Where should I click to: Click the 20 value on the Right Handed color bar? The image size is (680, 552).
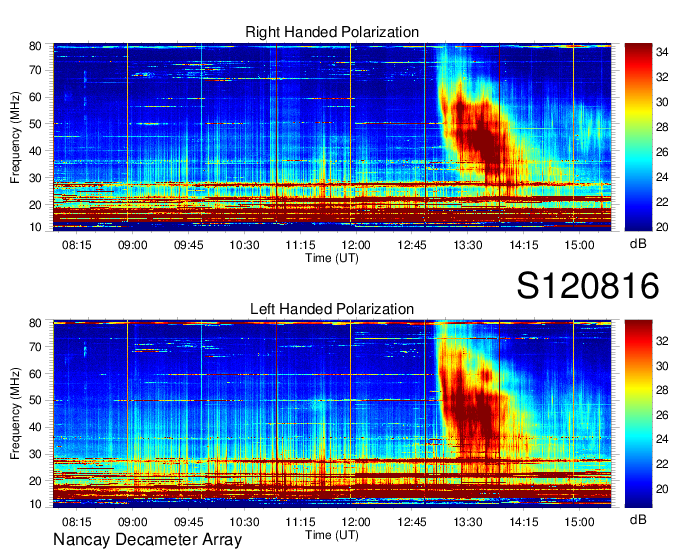click(x=662, y=227)
